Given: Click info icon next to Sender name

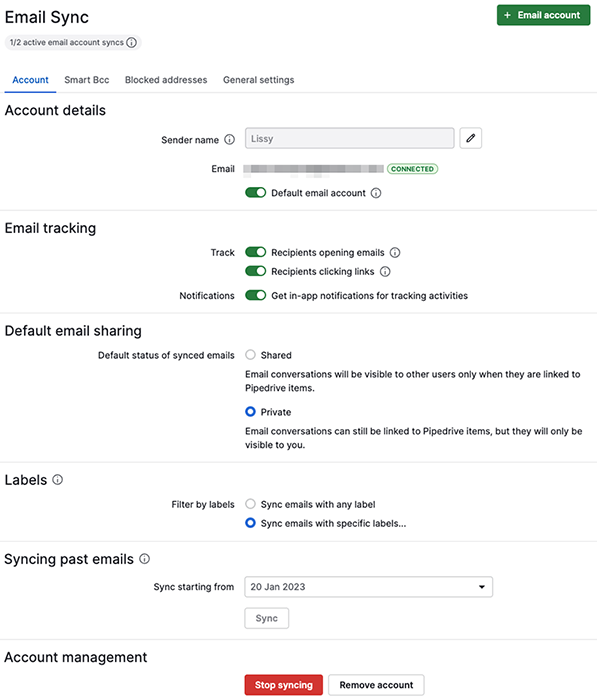Looking at the screenshot, I should click(230, 140).
